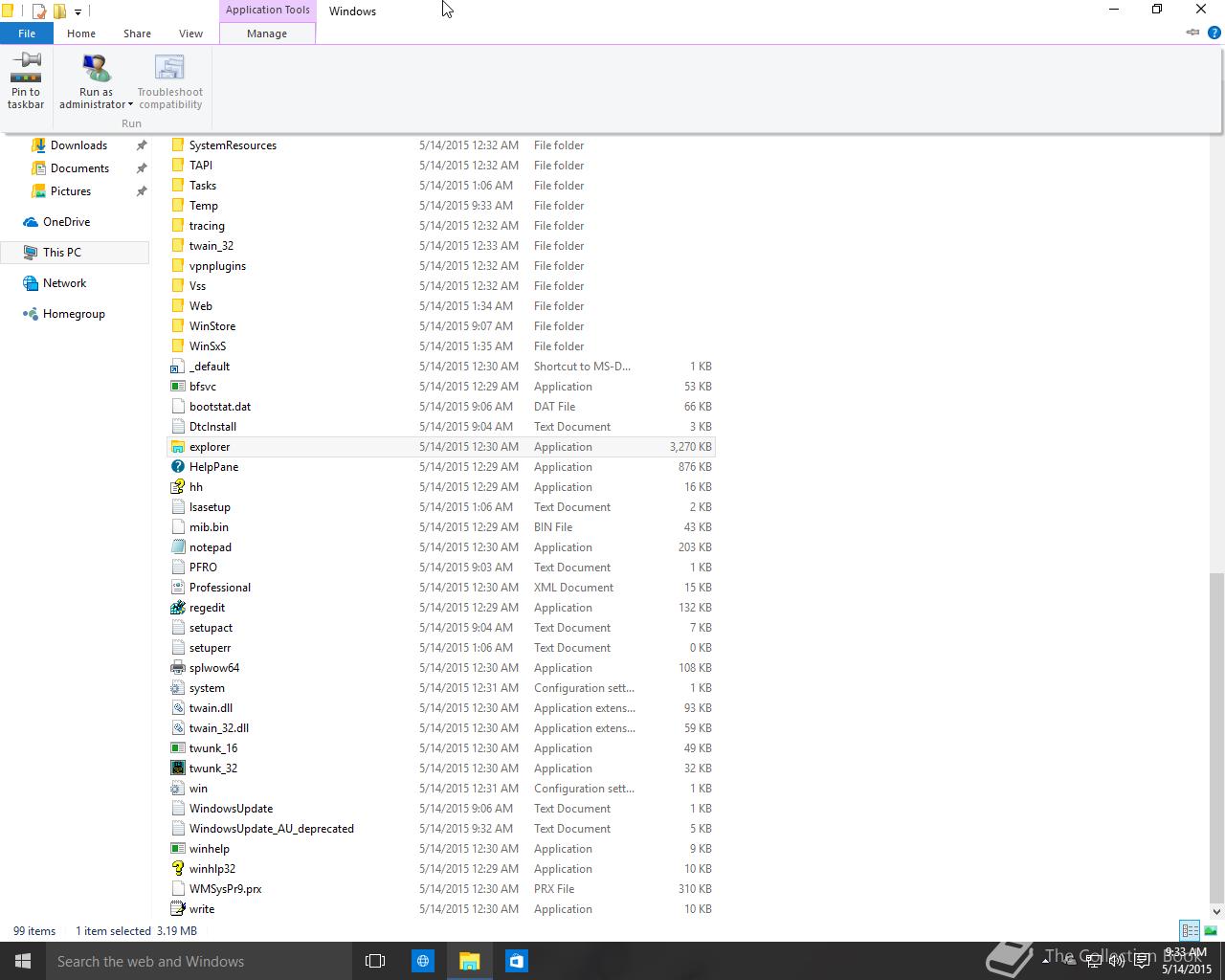Click the regedit application icon
This screenshot has width=1225, height=980.
tap(177, 608)
